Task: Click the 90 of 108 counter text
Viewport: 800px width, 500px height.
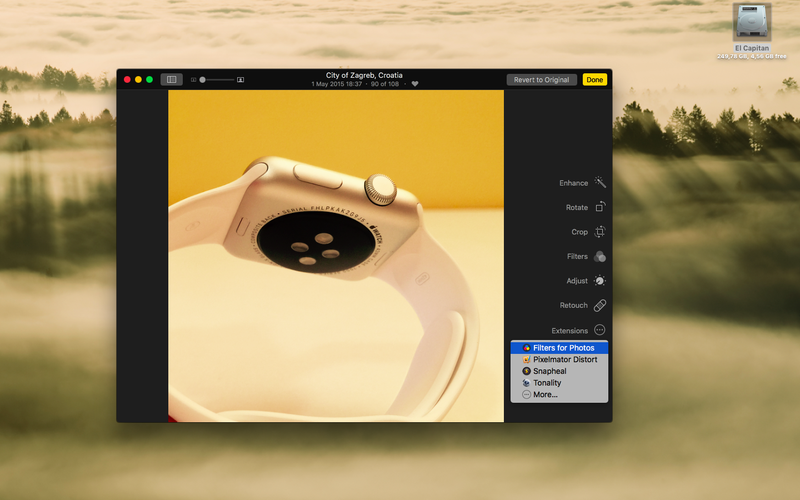Action: pos(385,84)
